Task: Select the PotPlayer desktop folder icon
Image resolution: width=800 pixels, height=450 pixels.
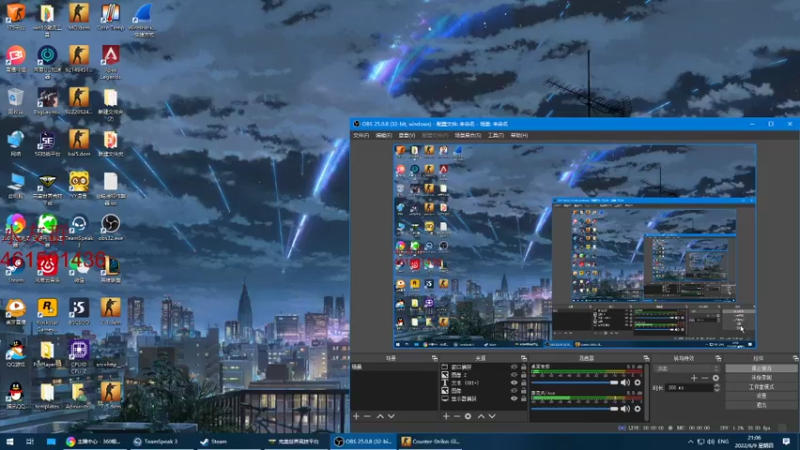Action: pyautogui.click(x=47, y=354)
